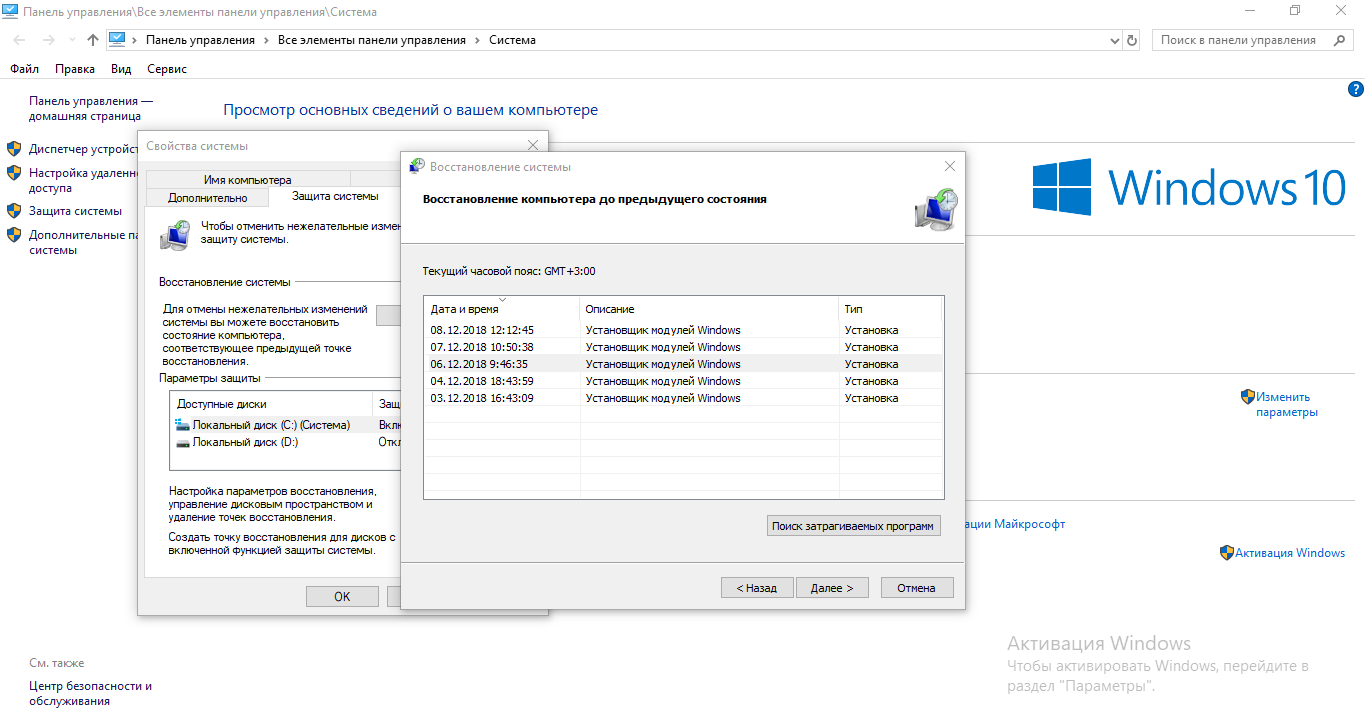Click shield icon next to Диспетчер устройств

14,148
